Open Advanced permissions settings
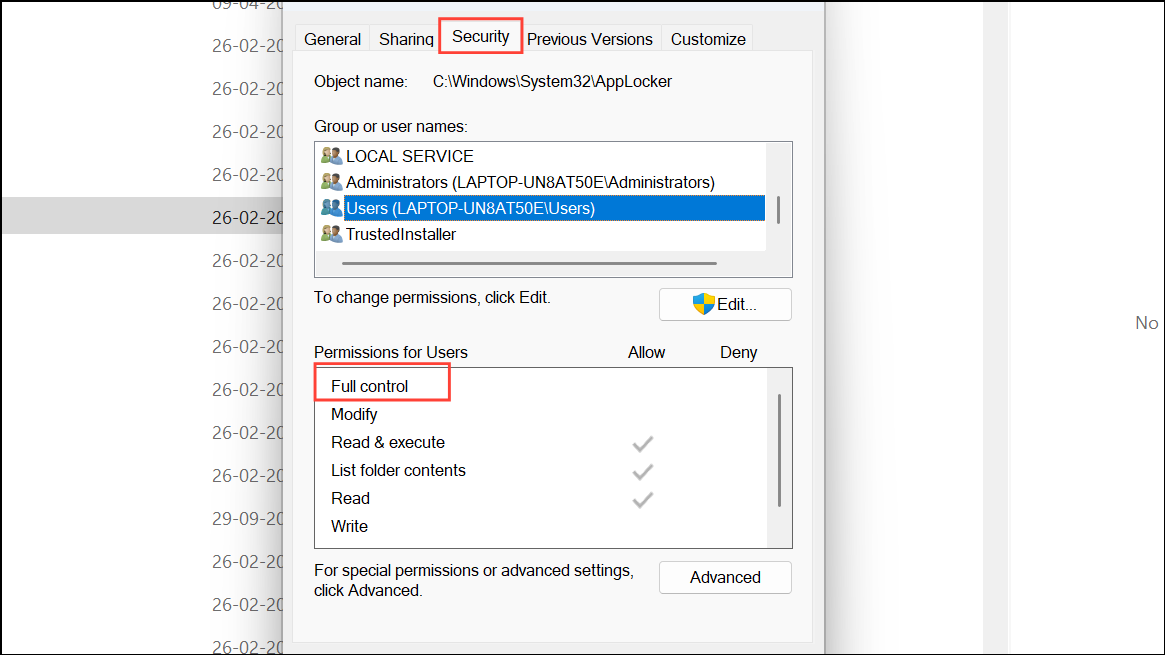Viewport: 1165px width, 655px height. (x=725, y=577)
